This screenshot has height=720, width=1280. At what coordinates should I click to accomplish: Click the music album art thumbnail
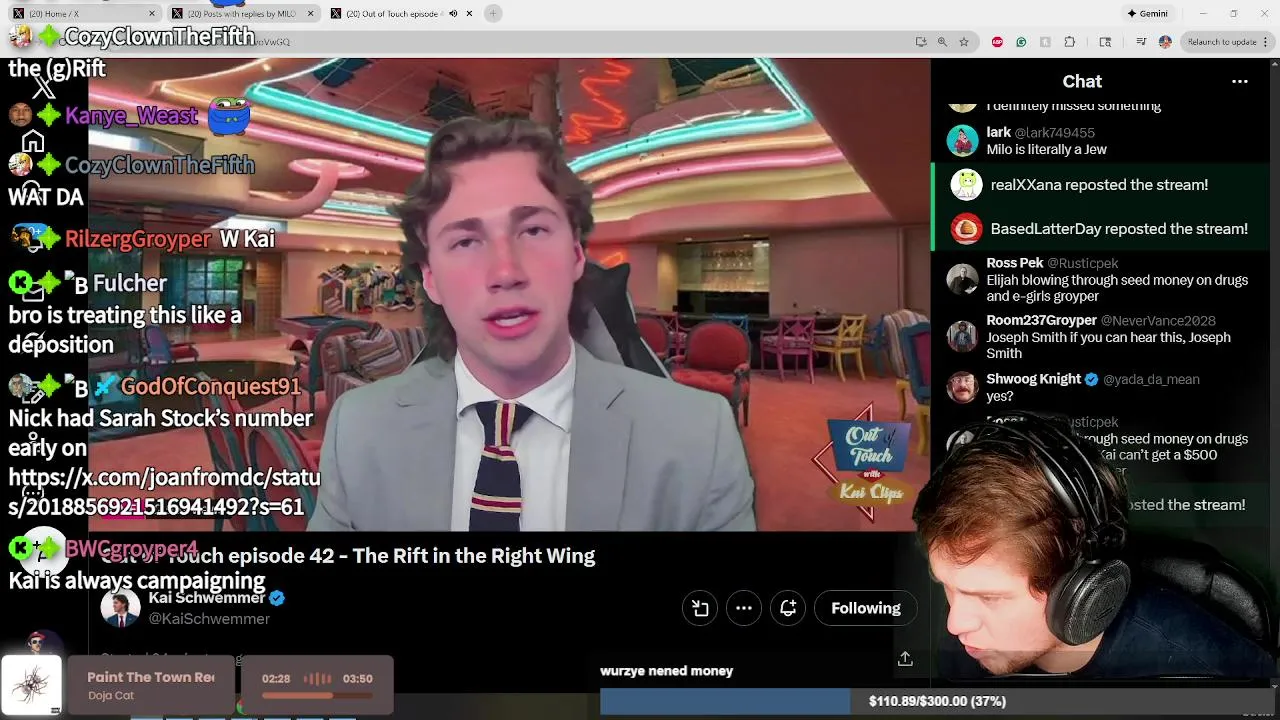(32, 686)
